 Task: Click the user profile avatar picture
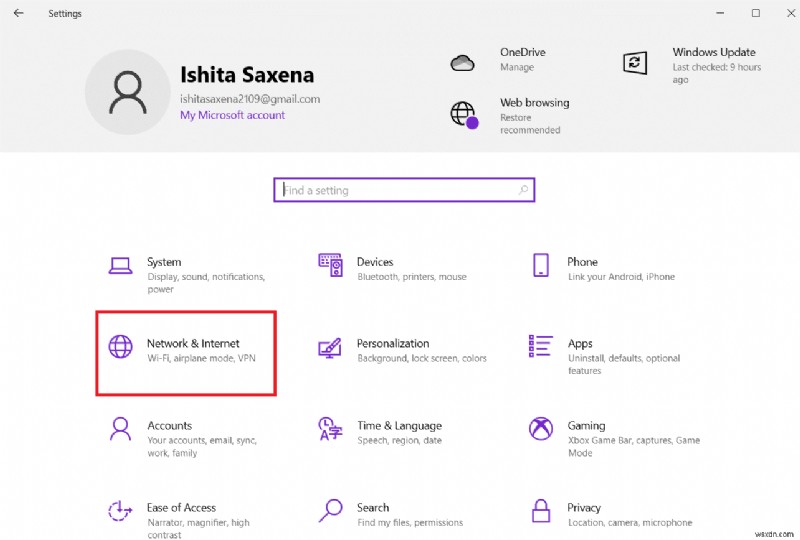tap(127, 93)
